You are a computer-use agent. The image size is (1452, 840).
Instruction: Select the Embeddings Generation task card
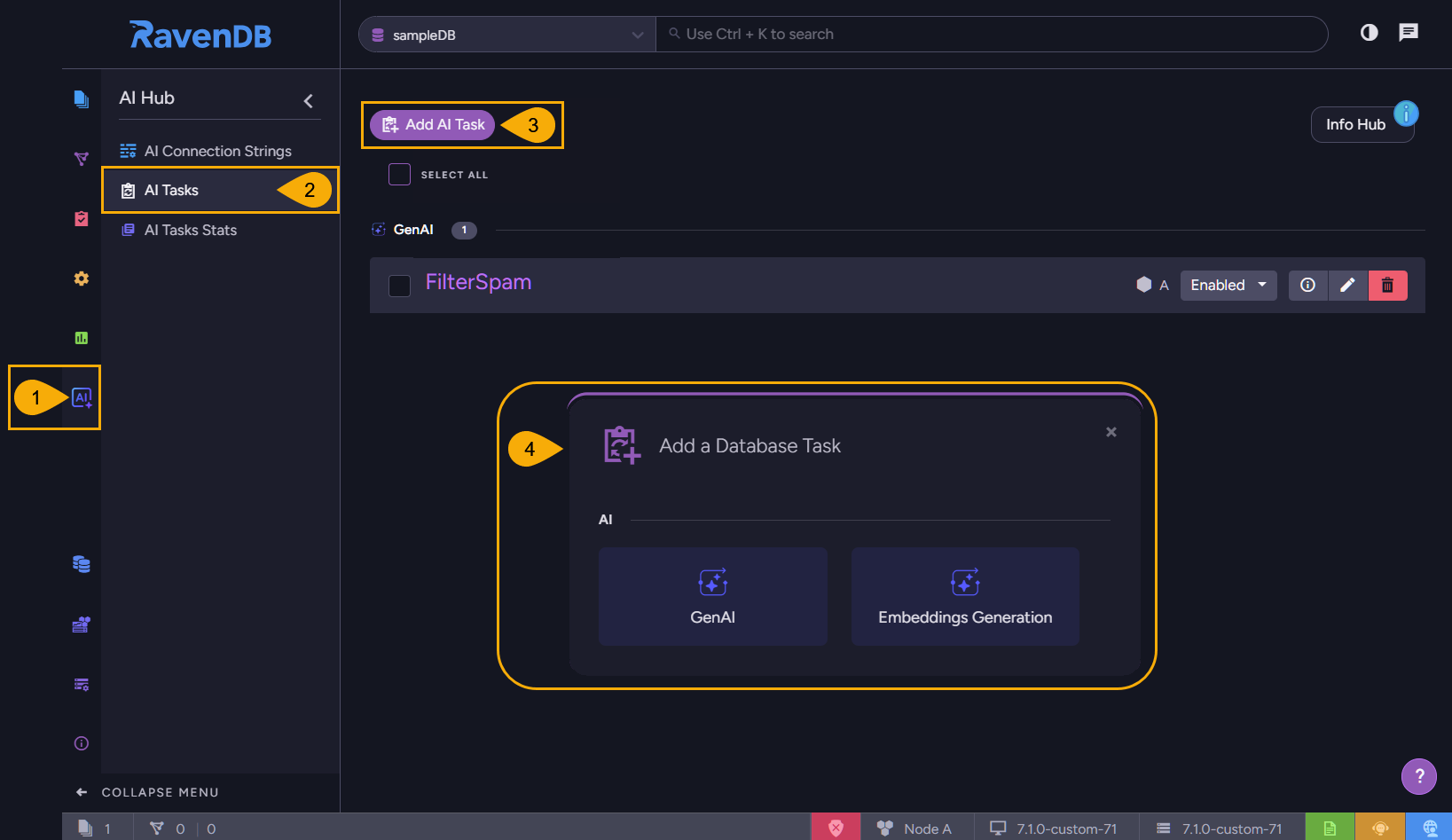pyautogui.click(x=965, y=596)
